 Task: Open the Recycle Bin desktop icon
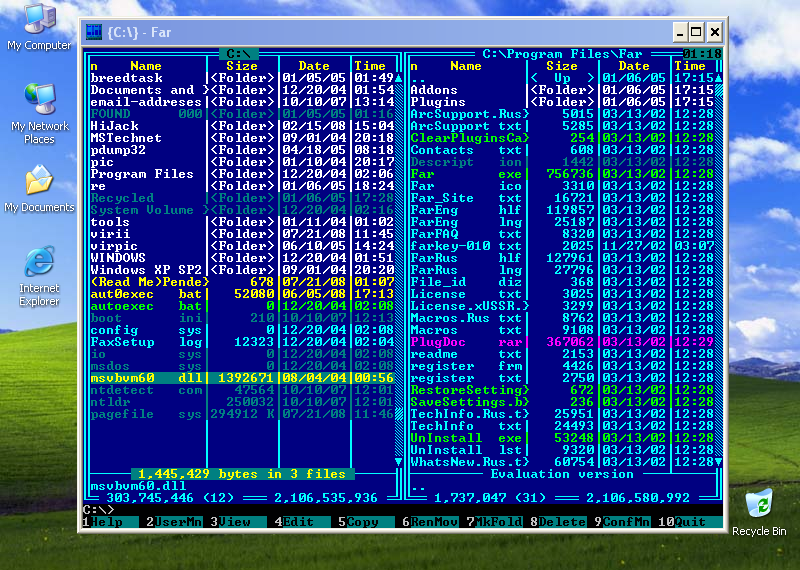point(759,512)
